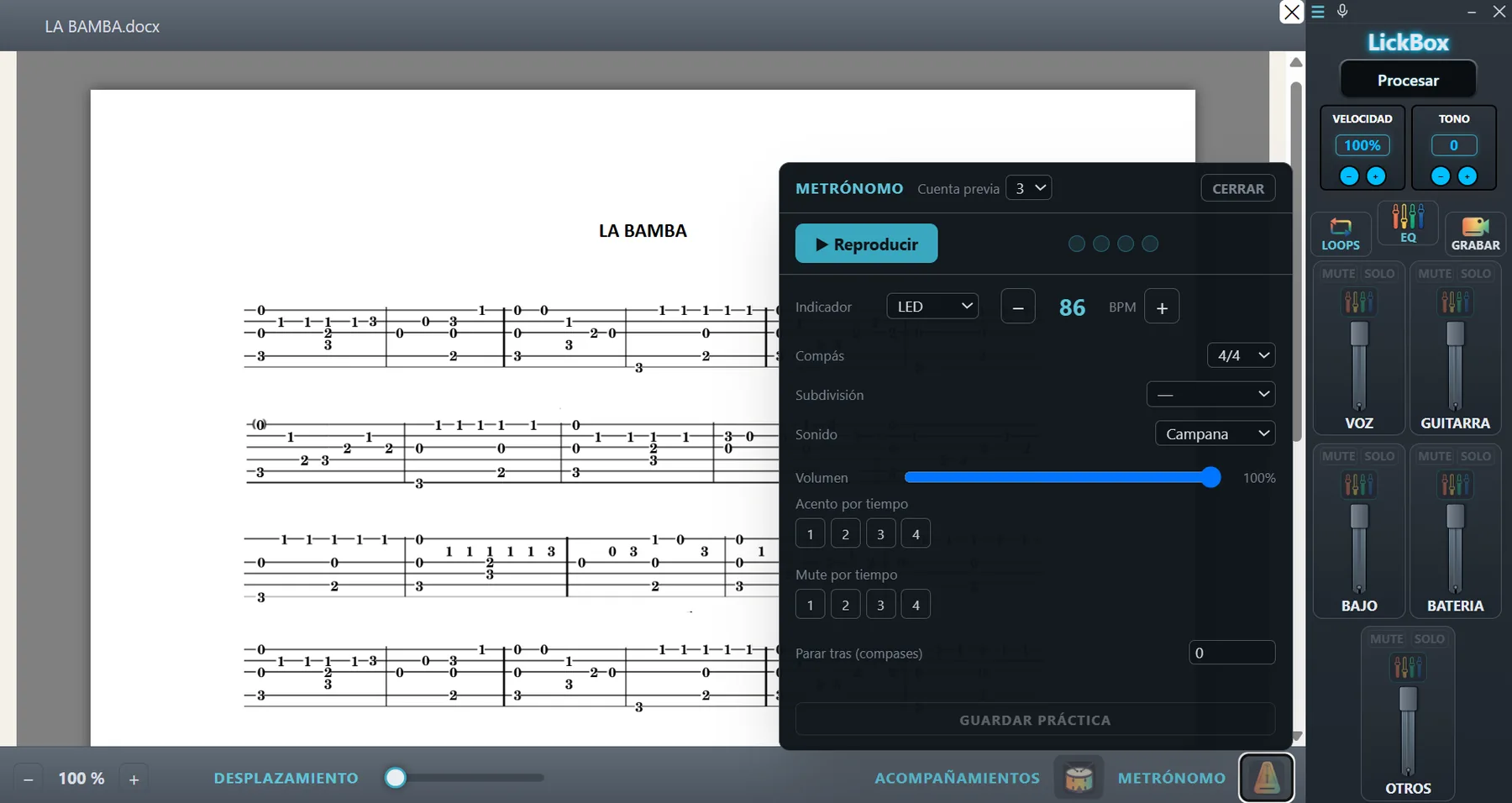Lower TONO with minus button

pyautogui.click(x=1441, y=176)
